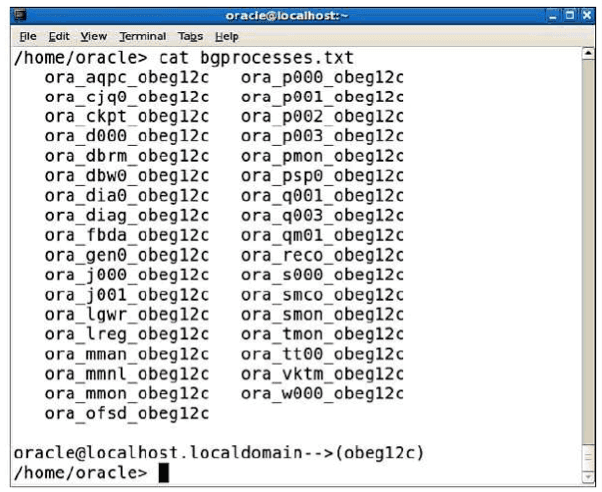Click the oracle@localhost title bar

[300, 15]
